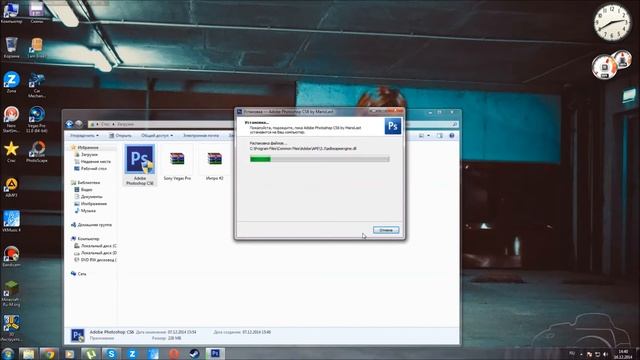Open uTorrent from the taskbar
Image resolution: width=640 pixels, height=360 pixels.
(90, 353)
